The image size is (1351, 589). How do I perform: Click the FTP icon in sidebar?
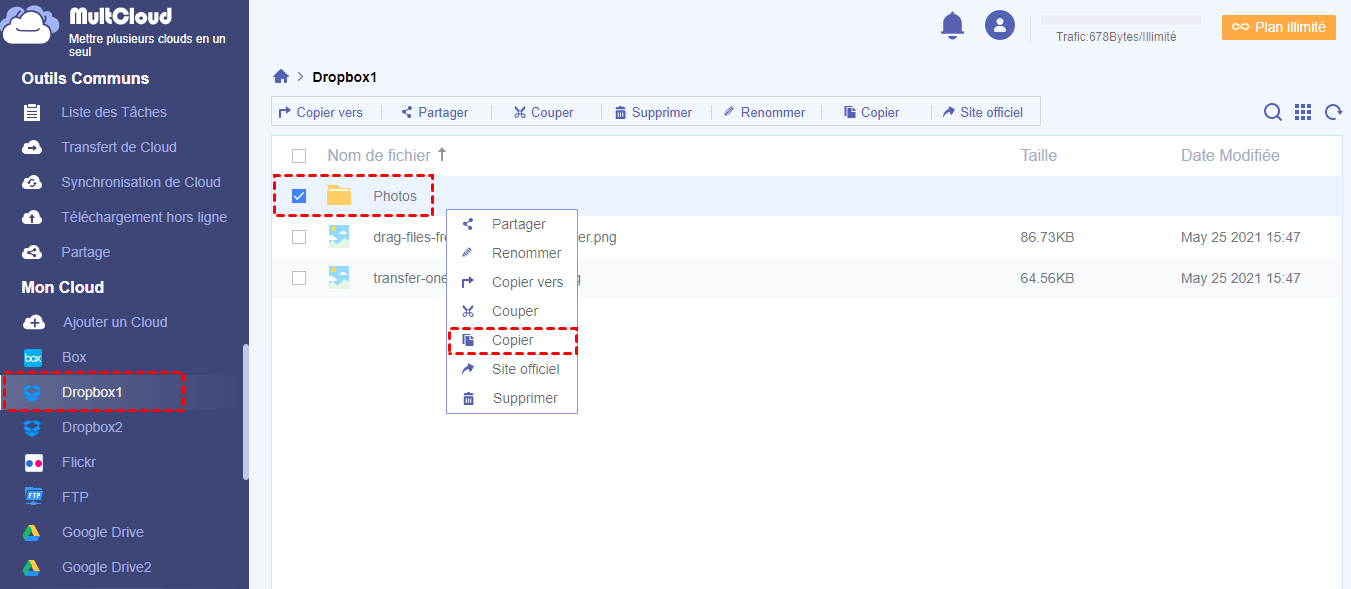(x=32, y=497)
